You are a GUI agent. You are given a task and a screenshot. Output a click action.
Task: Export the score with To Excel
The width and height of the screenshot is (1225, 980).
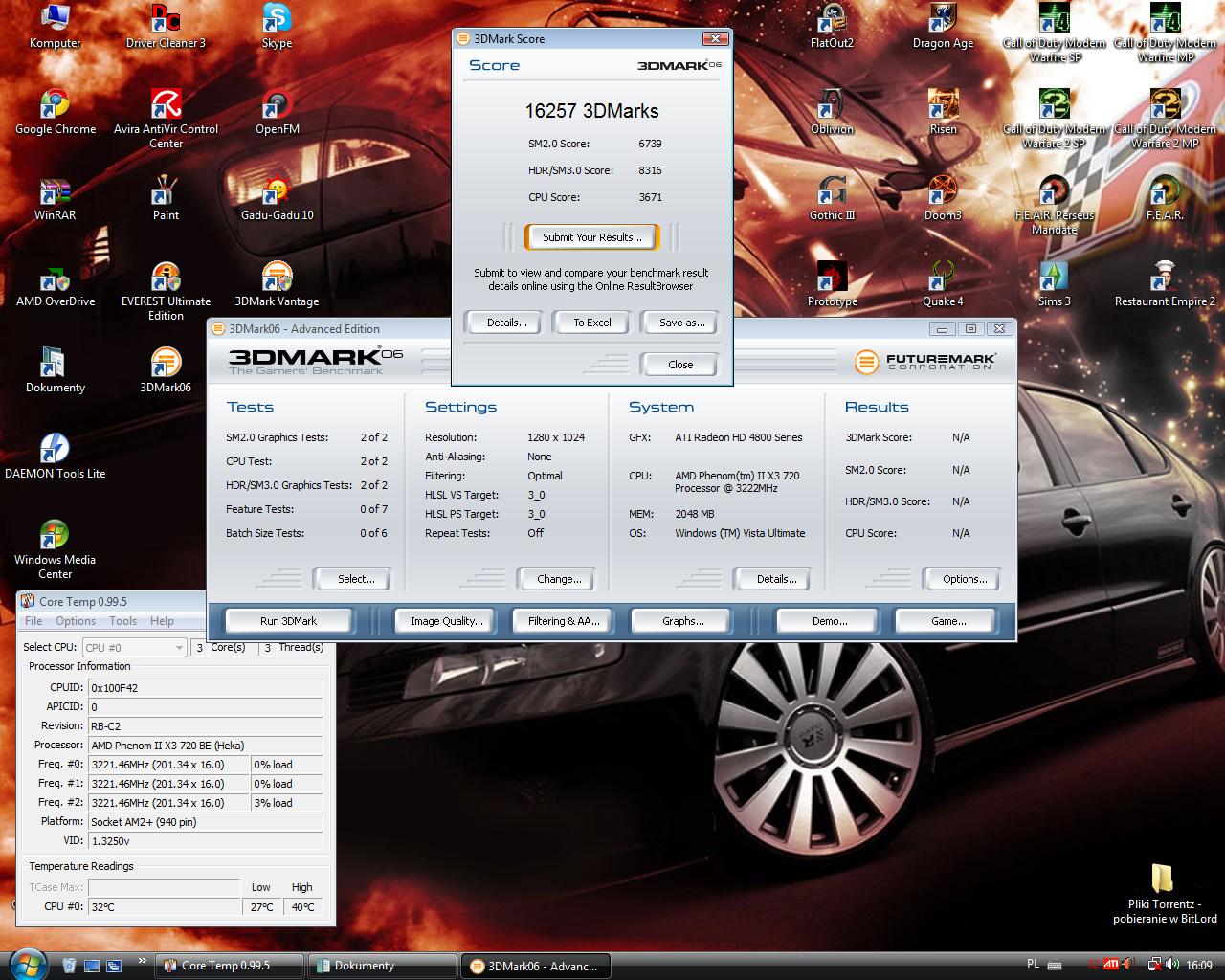pyautogui.click(x=592, y=323)
